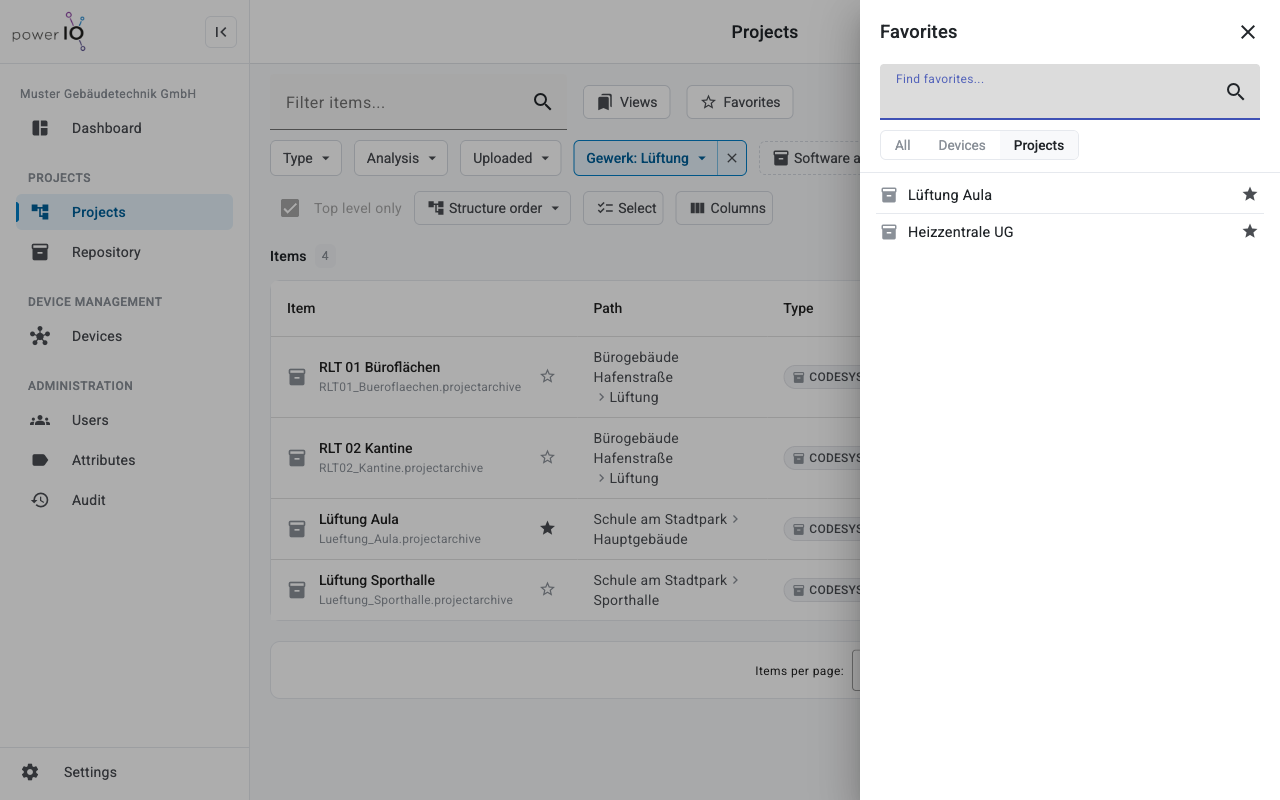Open the RLT 01 Büroflächen item
The width and height of the screenshot is (1280, 800).
coord(379,367)
